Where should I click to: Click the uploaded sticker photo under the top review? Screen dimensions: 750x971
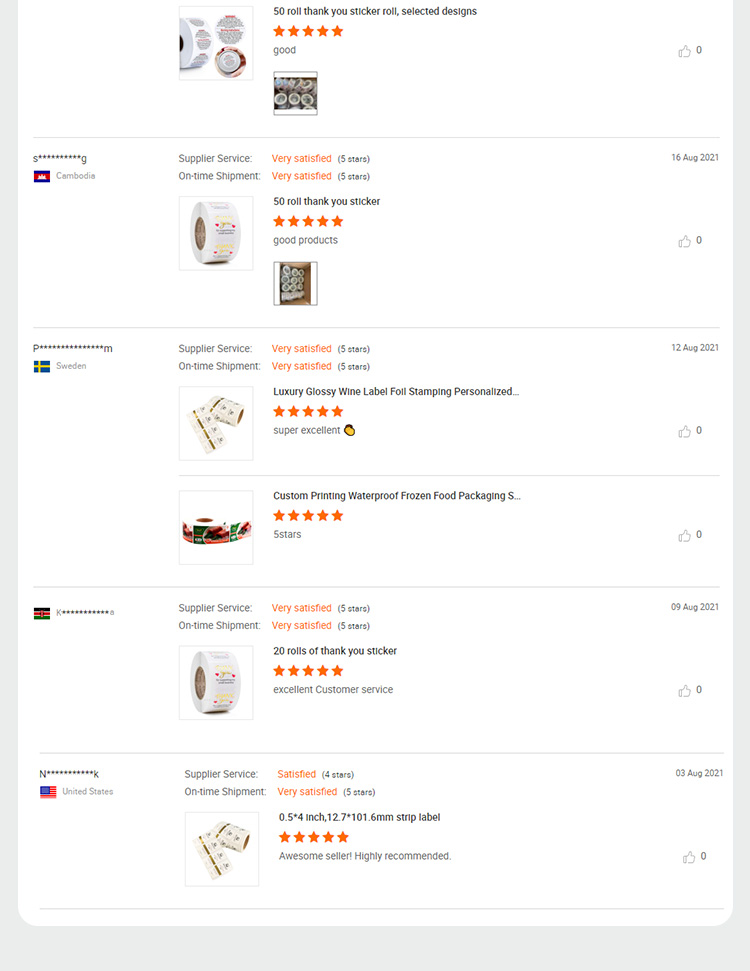pyautogui.click(x=295, y=93)
